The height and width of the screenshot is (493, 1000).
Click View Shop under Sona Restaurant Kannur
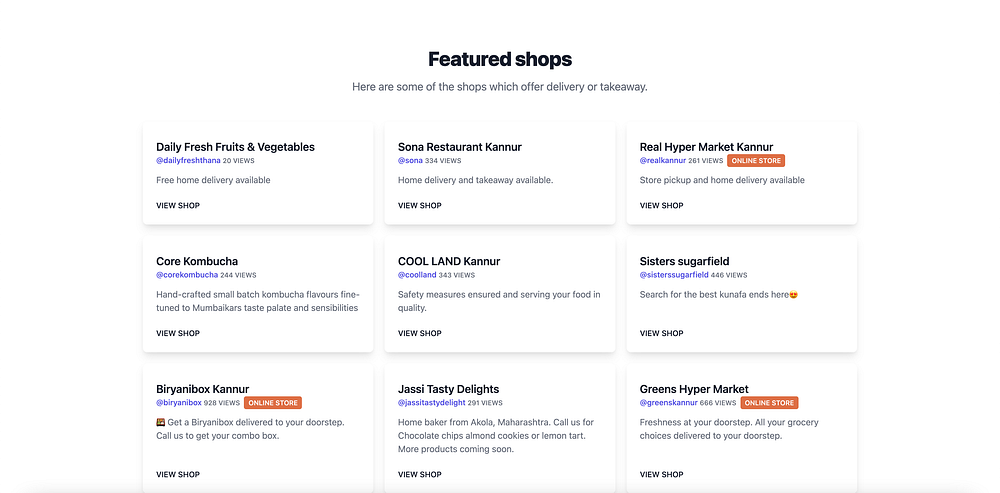[x=420, y=206]
